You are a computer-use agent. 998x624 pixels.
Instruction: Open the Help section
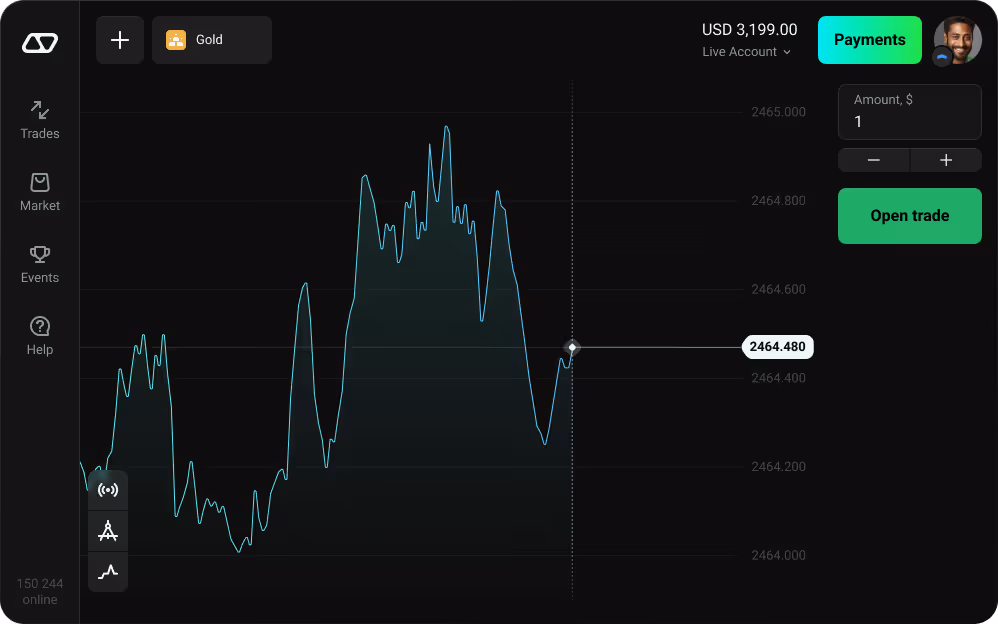click(x=40, y=335)
